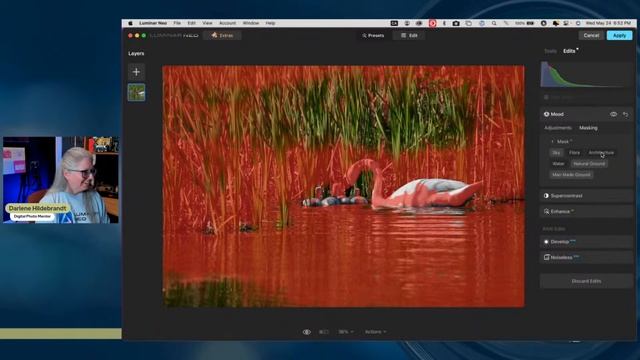
Task: Reset the Mood tool with the undo arrow
Action: tap(626, 114)
